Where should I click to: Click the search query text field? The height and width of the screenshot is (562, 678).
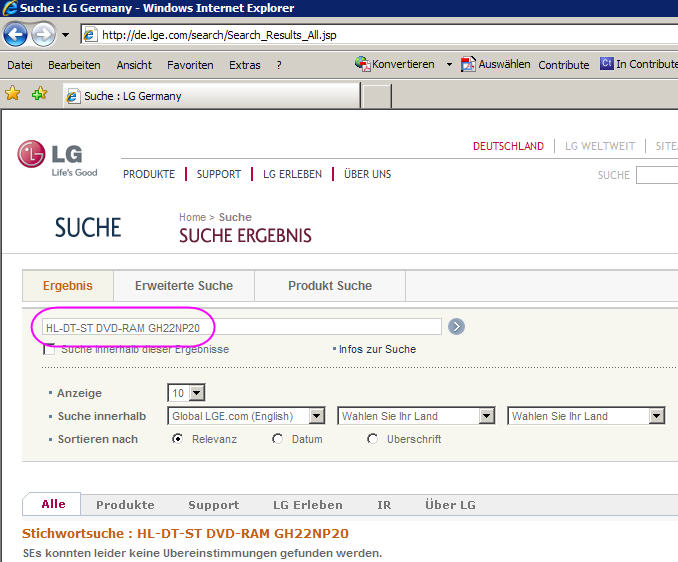241,327
